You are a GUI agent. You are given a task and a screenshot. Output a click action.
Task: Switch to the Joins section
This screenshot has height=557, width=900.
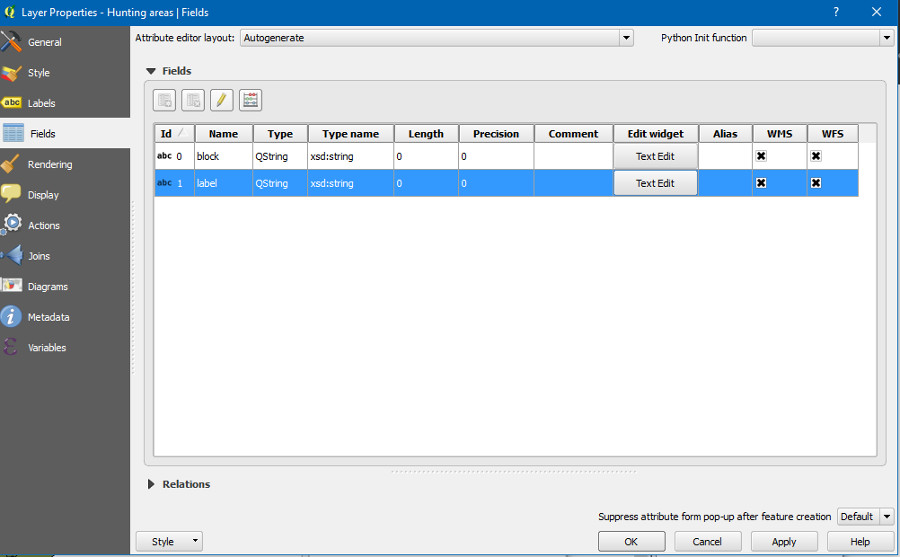click(65, 256)
